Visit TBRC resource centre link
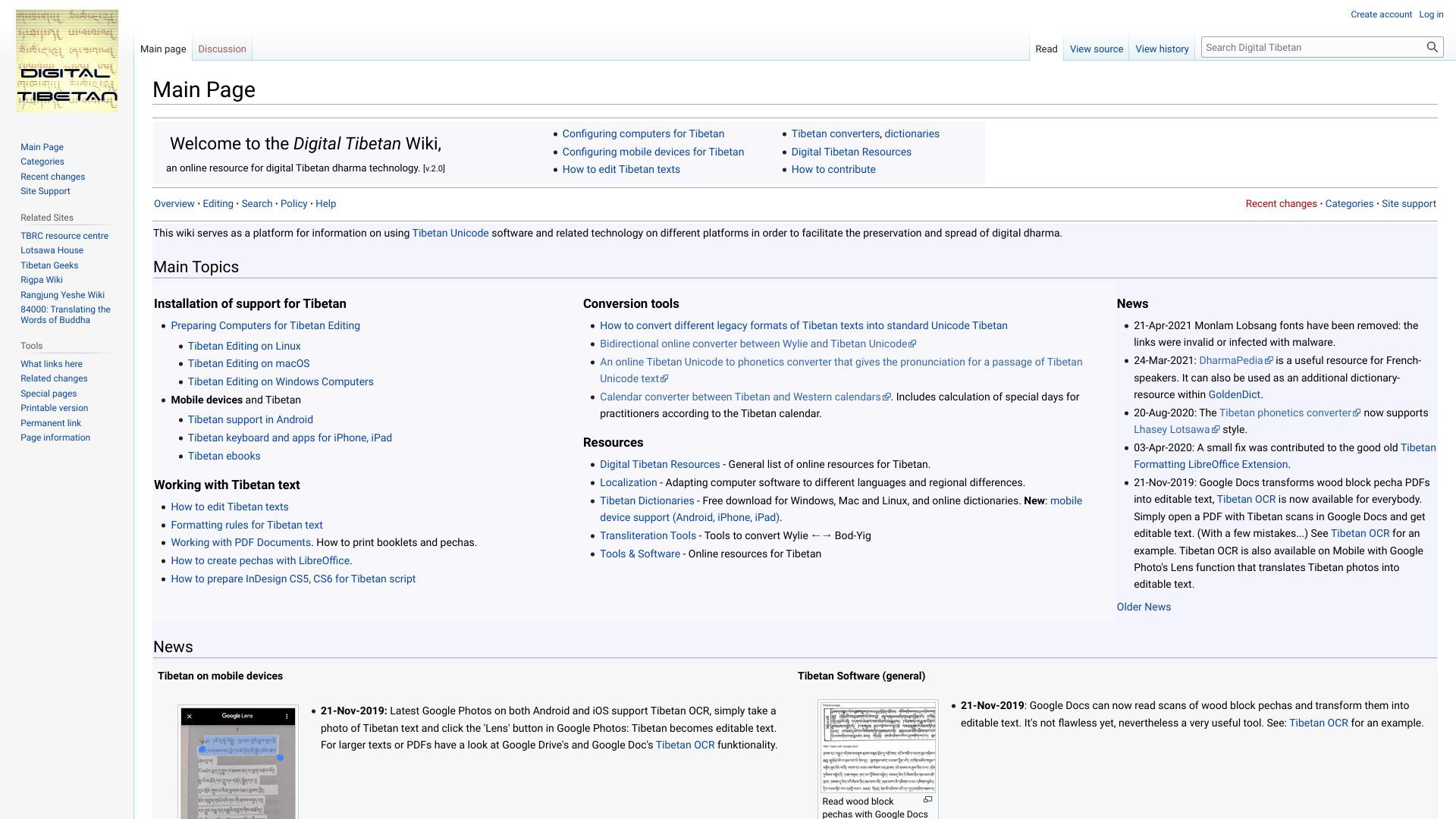The height and width of the screenshot is (819, 1456). [64, 236]
